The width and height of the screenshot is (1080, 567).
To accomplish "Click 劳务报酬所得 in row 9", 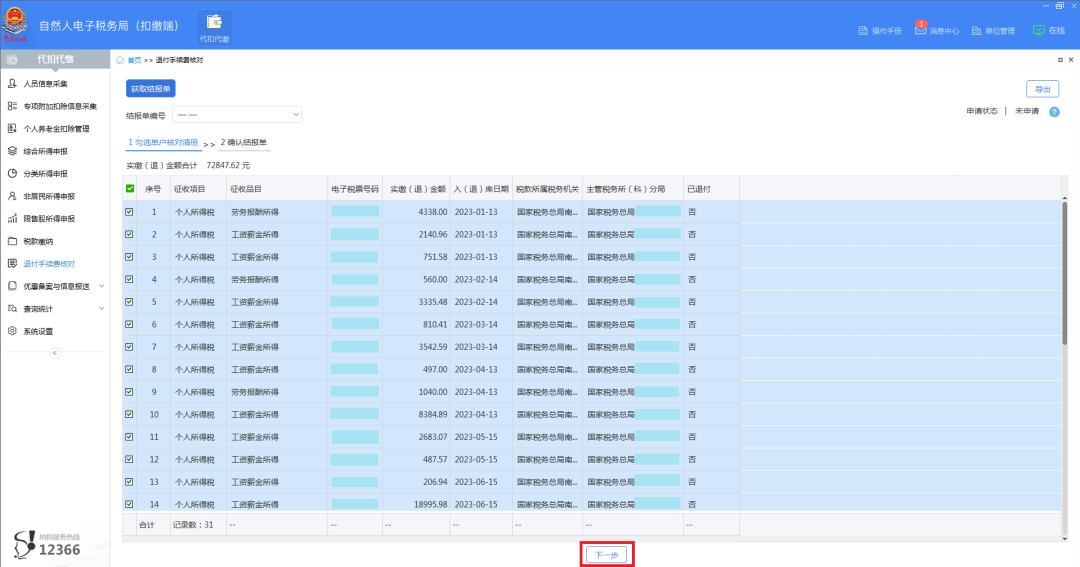I will point(255,392).
